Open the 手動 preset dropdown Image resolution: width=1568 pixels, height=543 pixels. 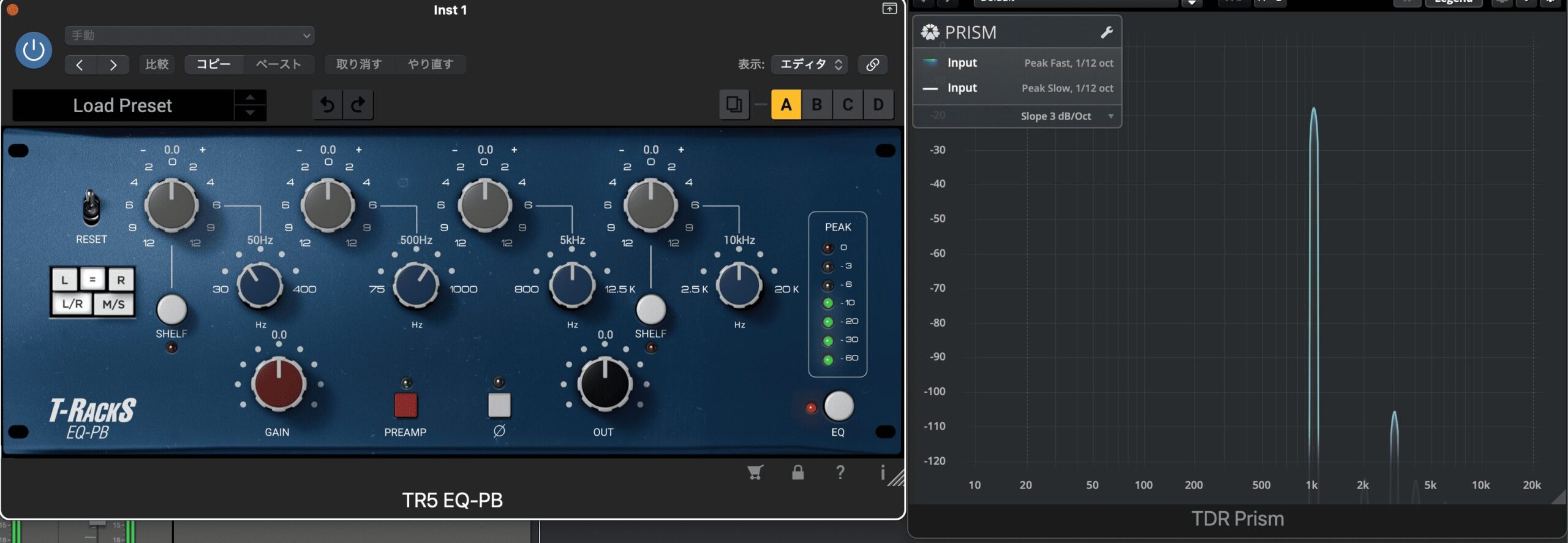pyautogui.click(x=190, y=36)
